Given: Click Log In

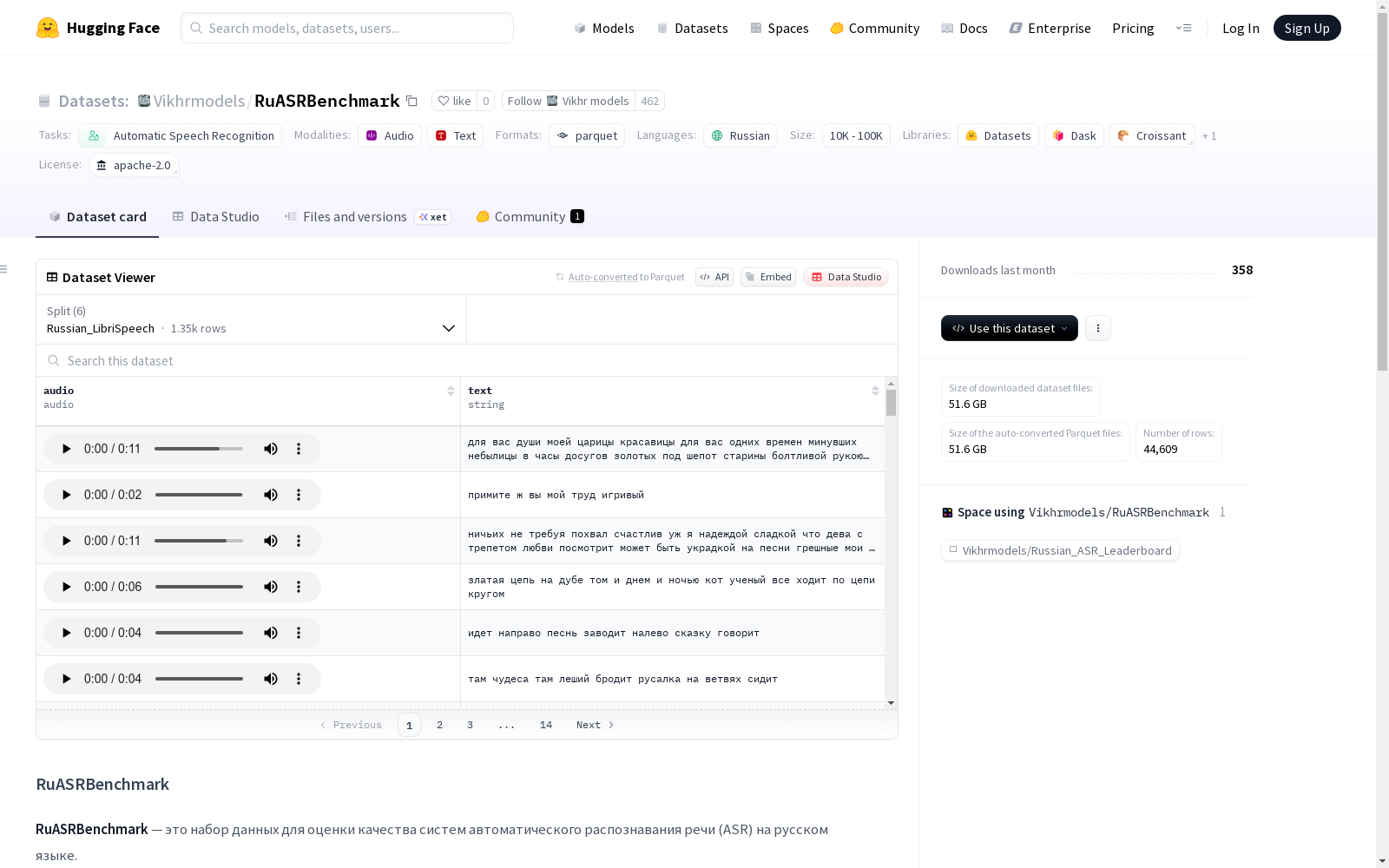Looking at the screenshot, I should tap(1241, 28).
